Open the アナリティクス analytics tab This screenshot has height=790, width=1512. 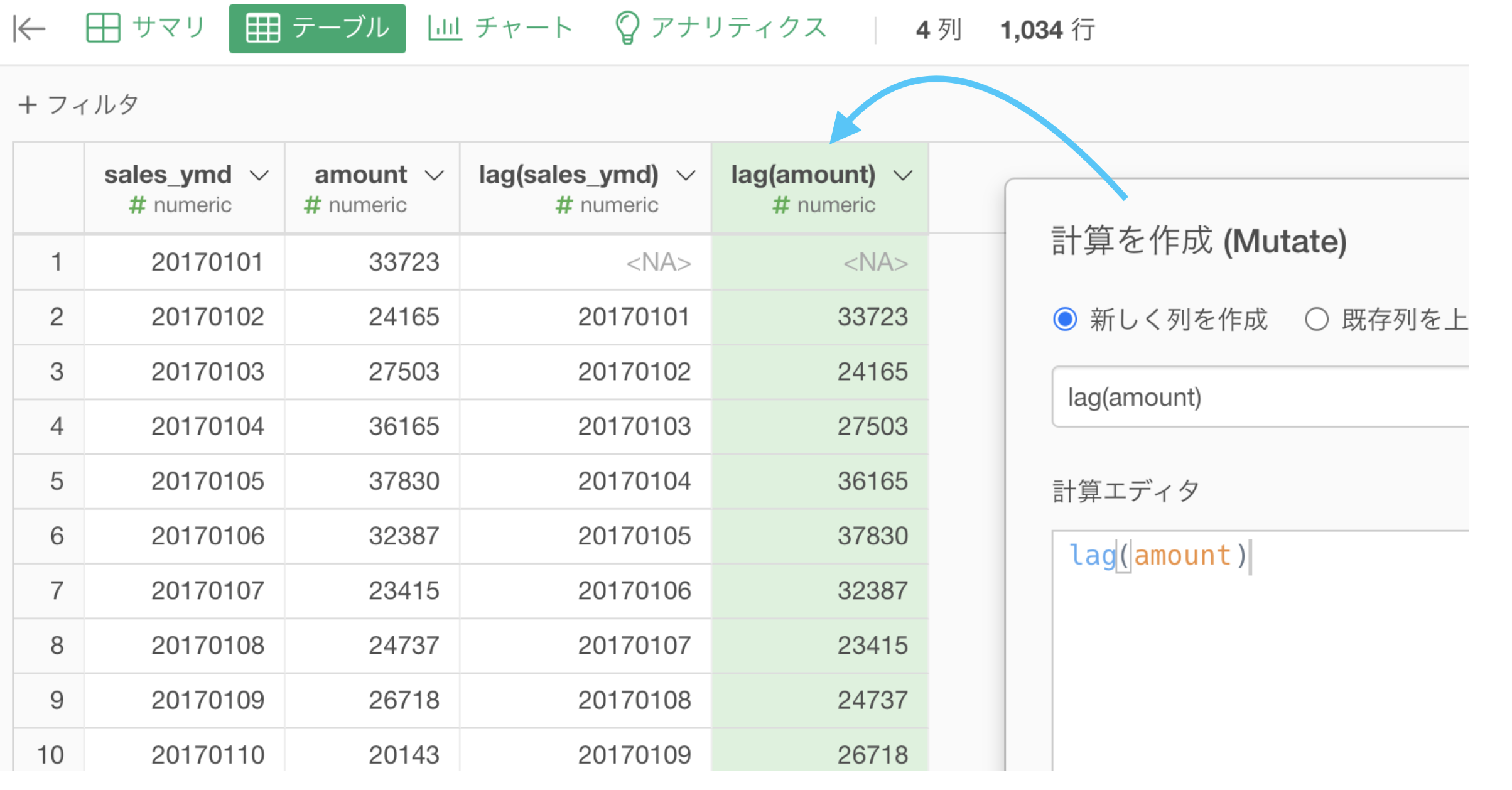[720, 28]
